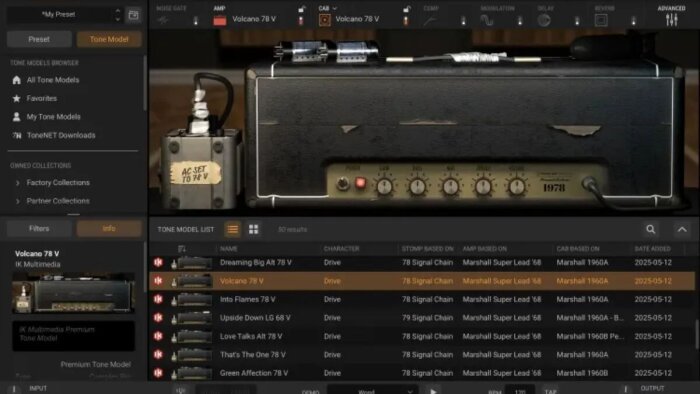Image resolution: width=700 pixels, height=394 pixels.
Task: Select the red Amp icon in signal chain
Action: [x=220, y=20]
